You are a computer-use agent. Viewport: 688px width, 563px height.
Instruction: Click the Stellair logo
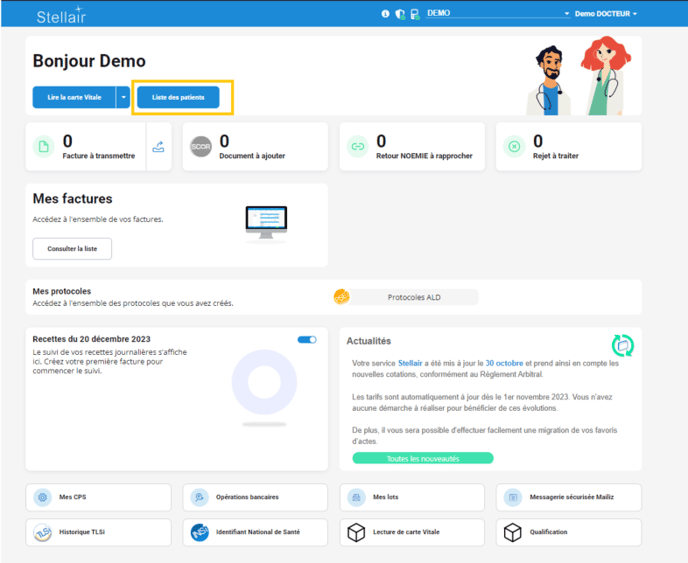coord(62,15)
